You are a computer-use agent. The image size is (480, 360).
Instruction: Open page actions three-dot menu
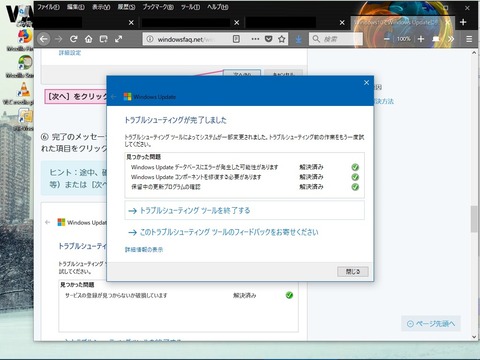(x=255, y=39)
